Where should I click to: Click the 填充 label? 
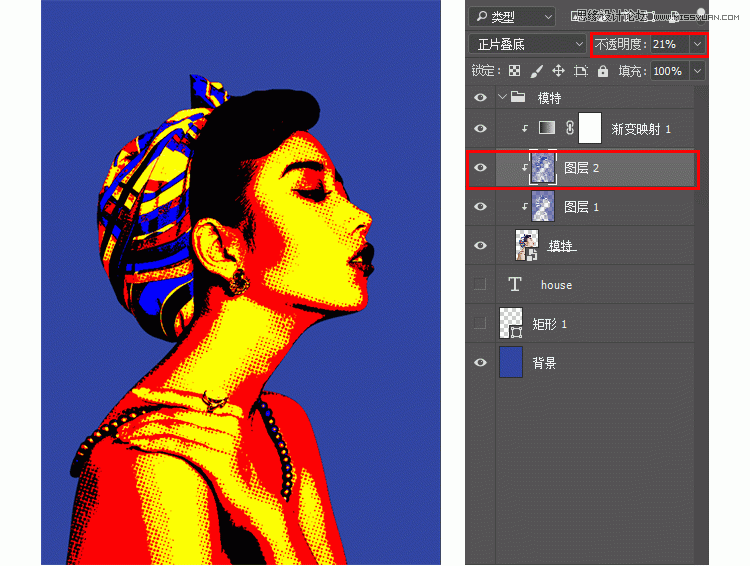[x=632, y=71]
